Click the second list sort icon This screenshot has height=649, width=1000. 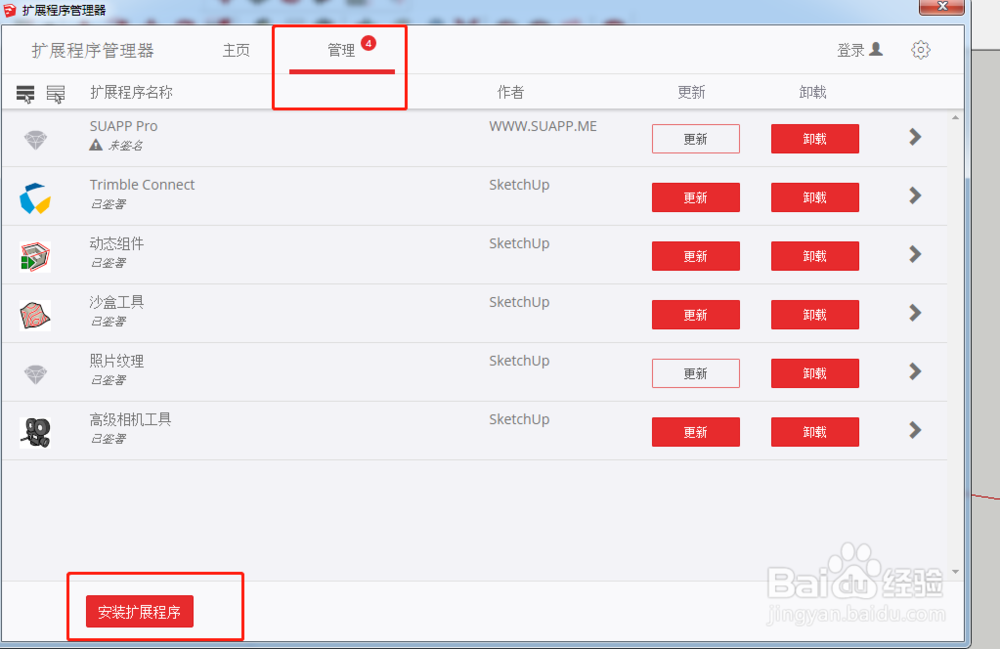click(x=55, y=94)
